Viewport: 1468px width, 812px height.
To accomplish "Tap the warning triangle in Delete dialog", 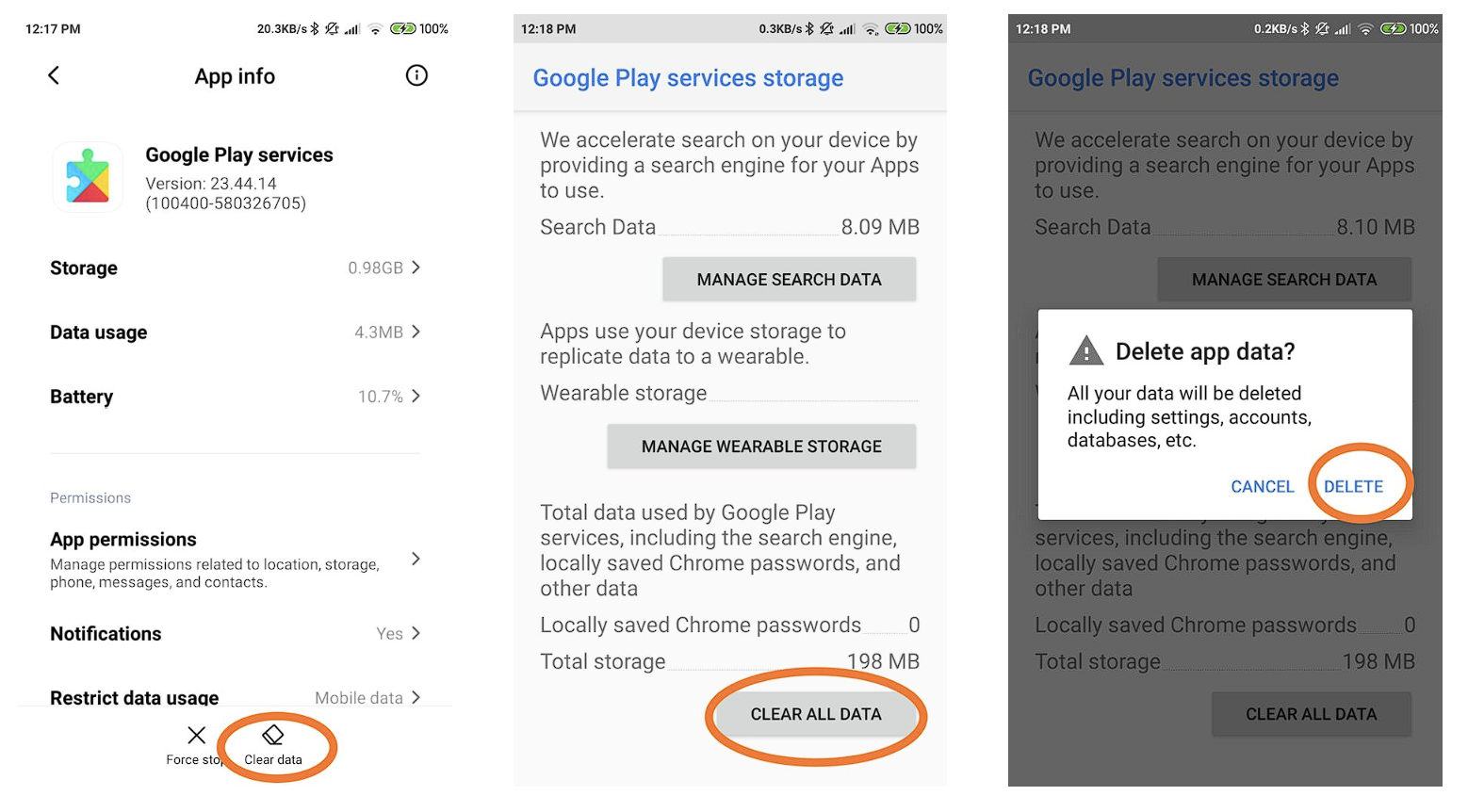I will [x=1086, y=351].
